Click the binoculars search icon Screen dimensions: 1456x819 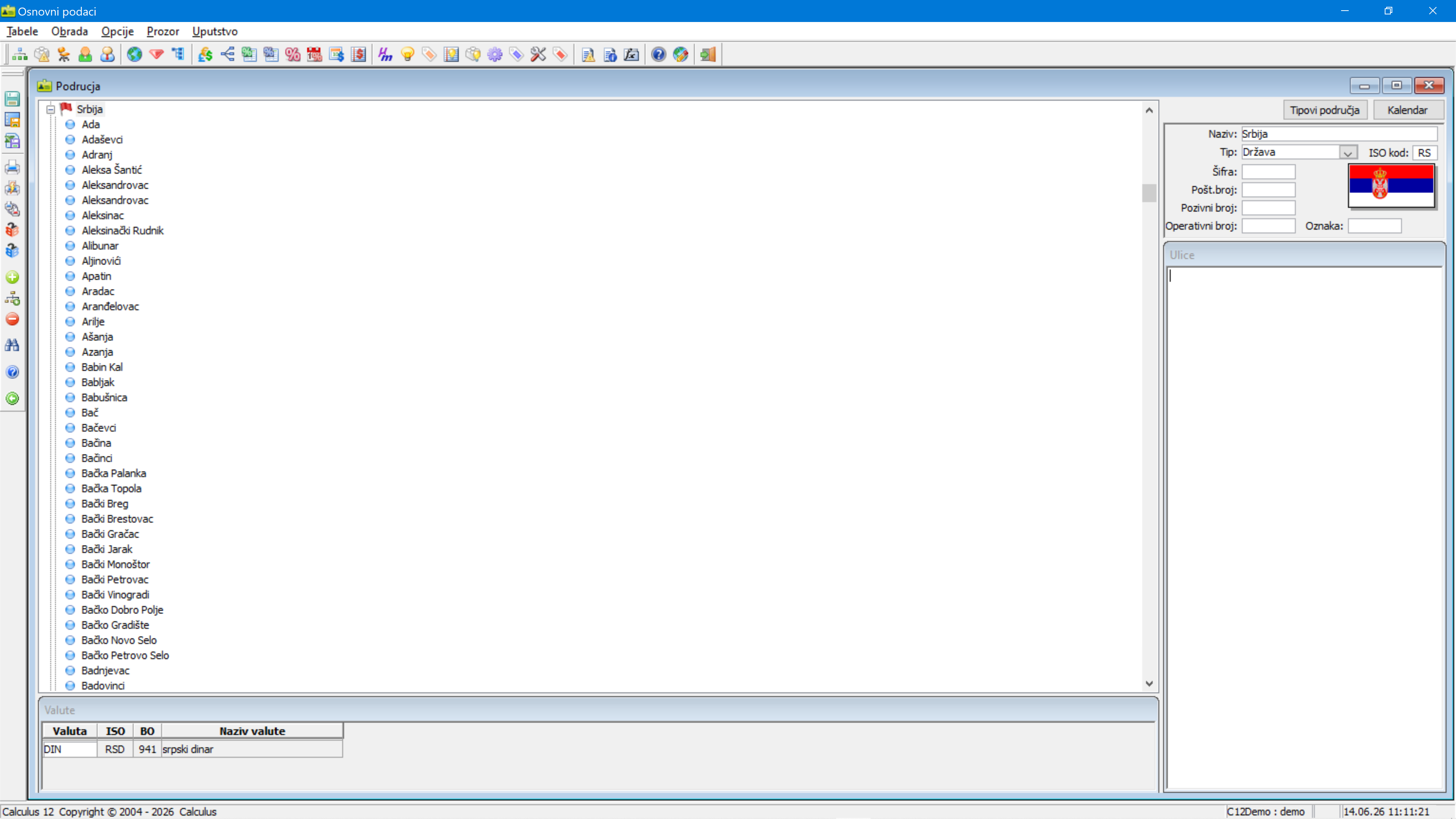[13, 345]
